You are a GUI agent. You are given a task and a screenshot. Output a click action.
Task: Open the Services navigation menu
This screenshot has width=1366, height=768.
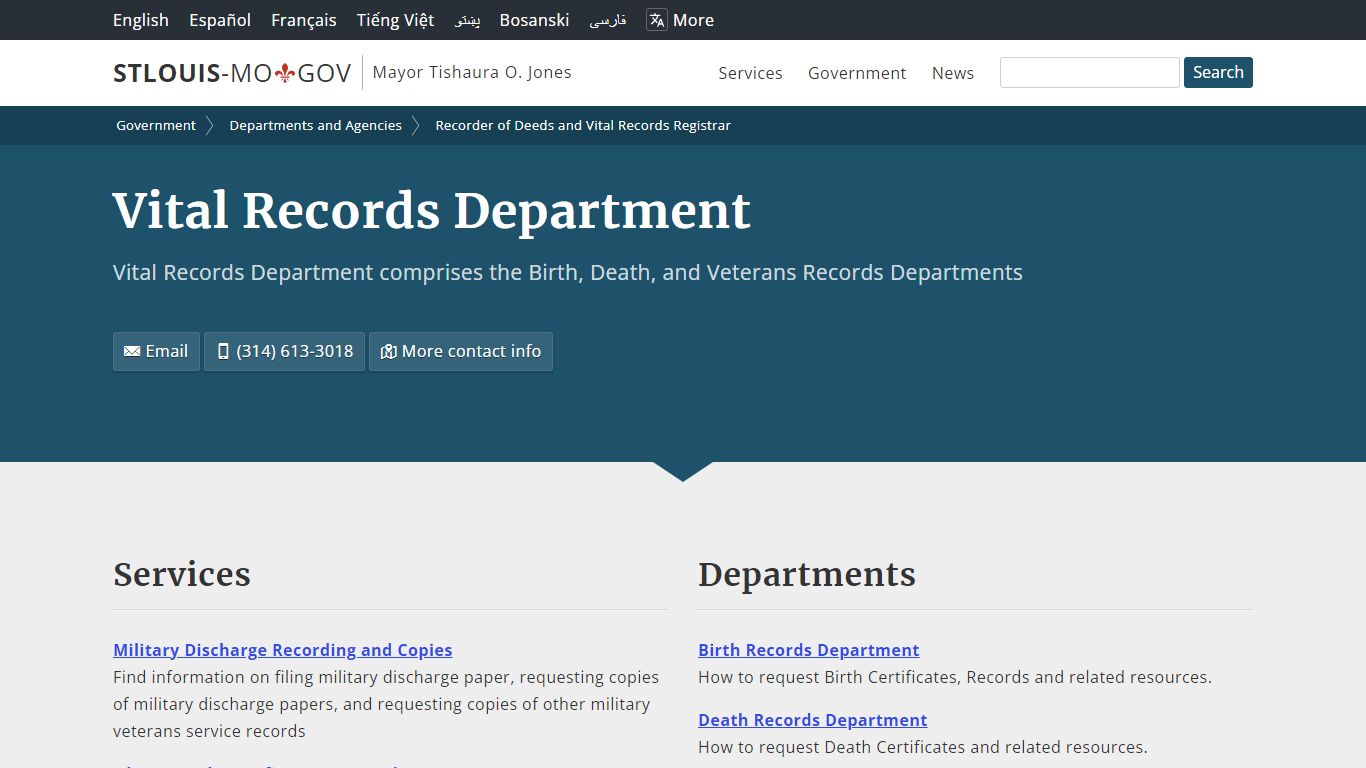[750, 73]
